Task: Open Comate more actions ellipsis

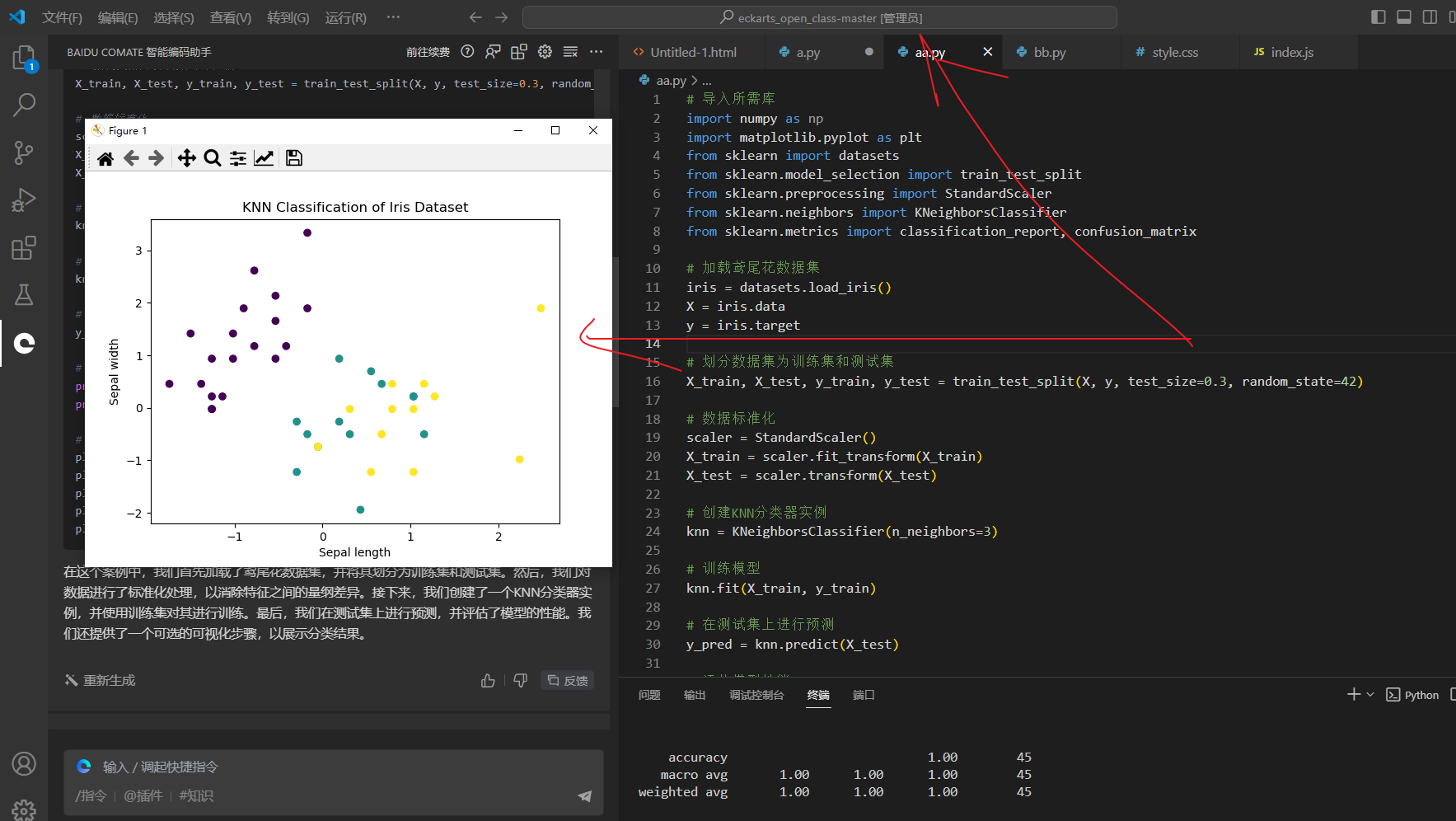Action: click(x=597, y=52)
